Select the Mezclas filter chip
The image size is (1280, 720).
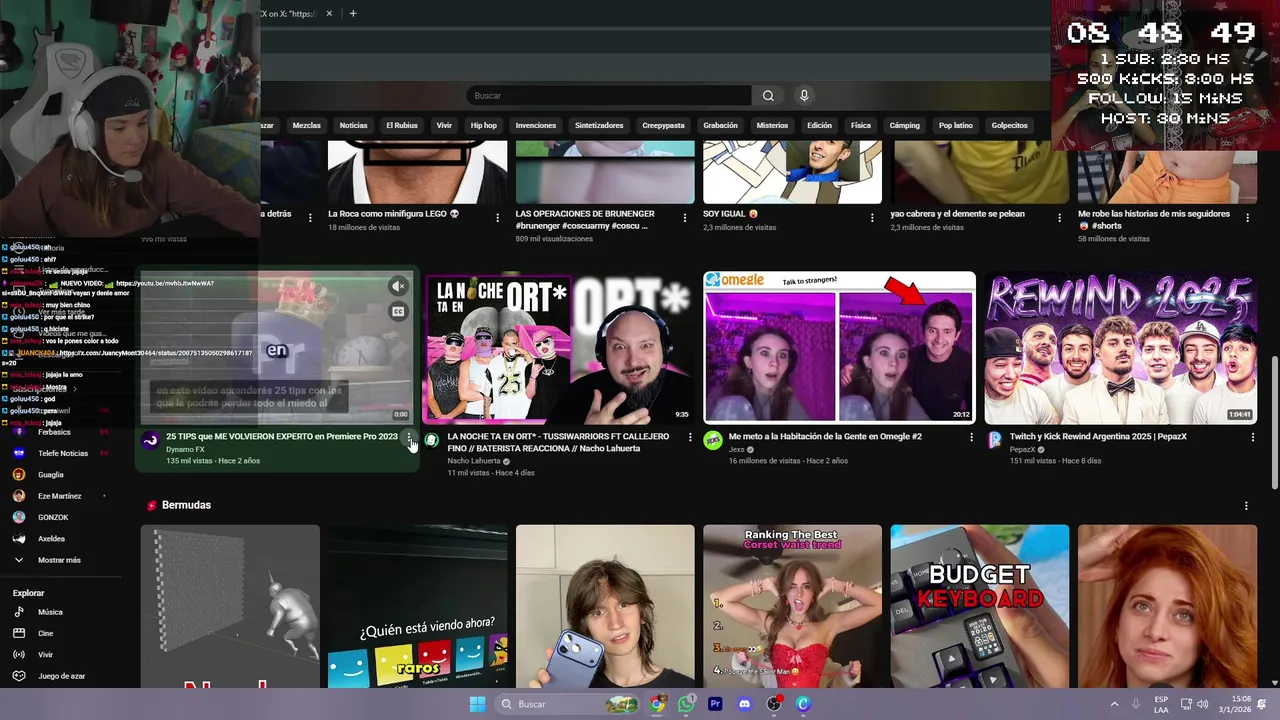[x=306, y=125]
